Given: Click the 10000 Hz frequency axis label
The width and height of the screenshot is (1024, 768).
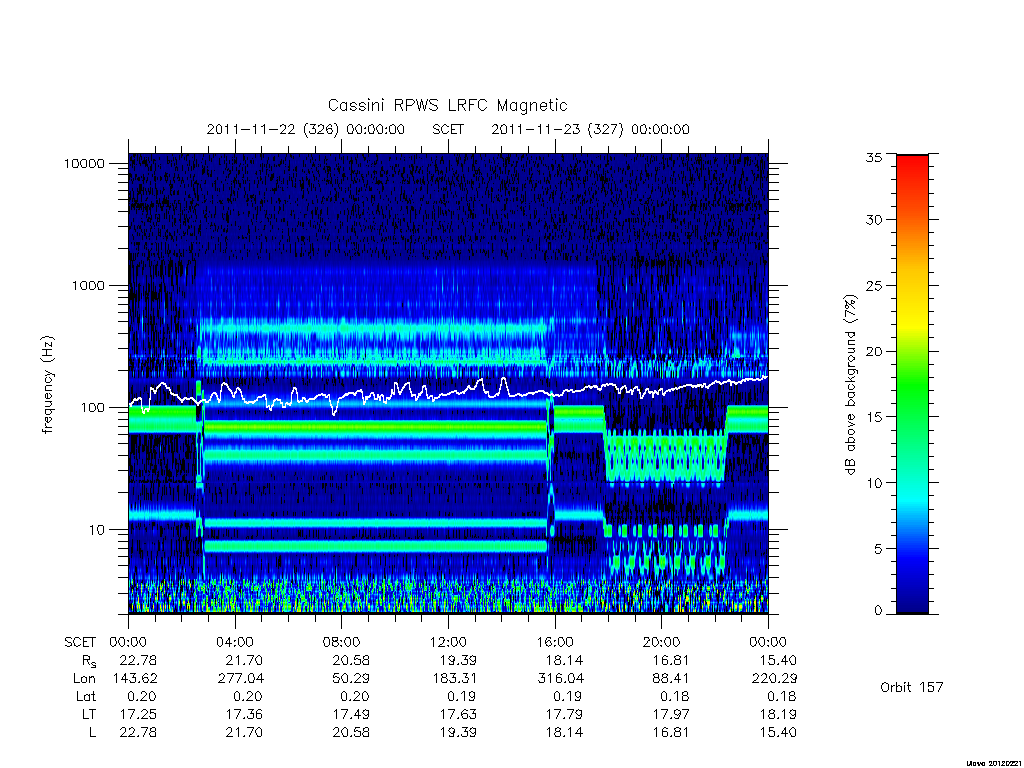Looking at the screenshot, I should (x=84, y=163).
